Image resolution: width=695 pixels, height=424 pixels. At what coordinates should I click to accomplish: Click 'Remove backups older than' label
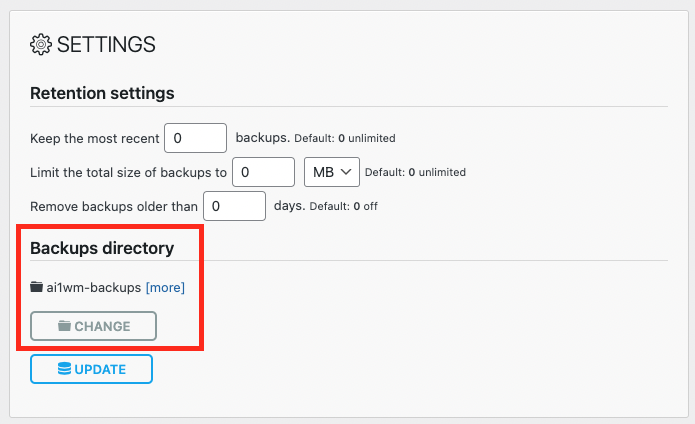click(114, 206)
